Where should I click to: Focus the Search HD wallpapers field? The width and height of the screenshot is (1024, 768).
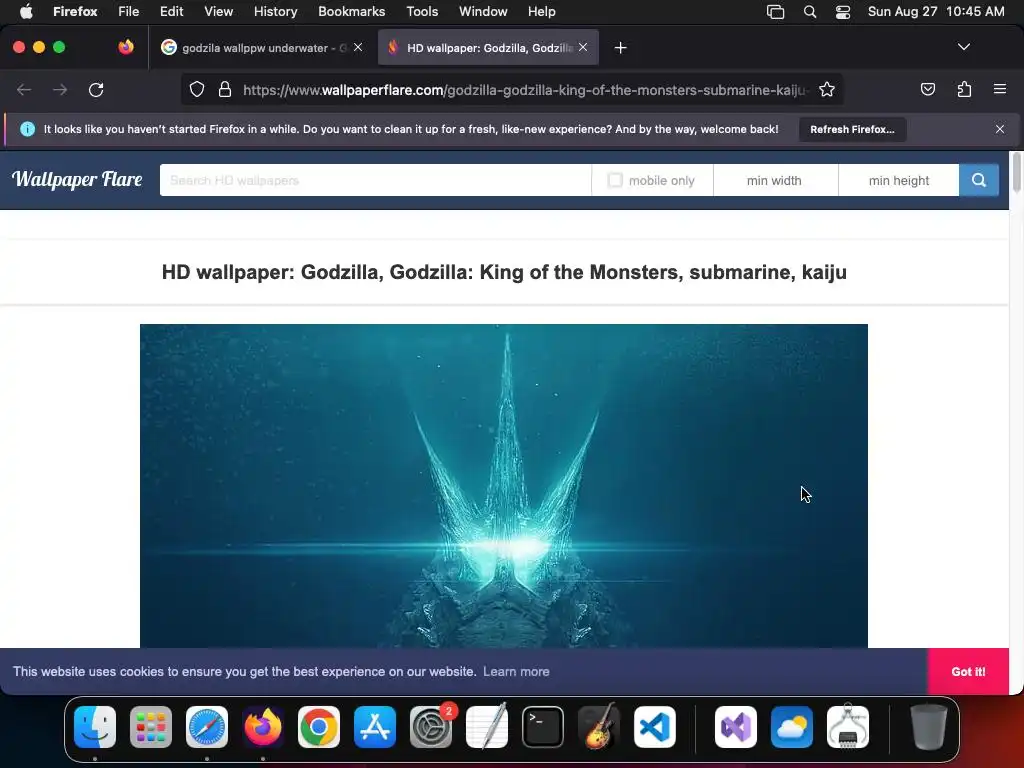point(376,180)
